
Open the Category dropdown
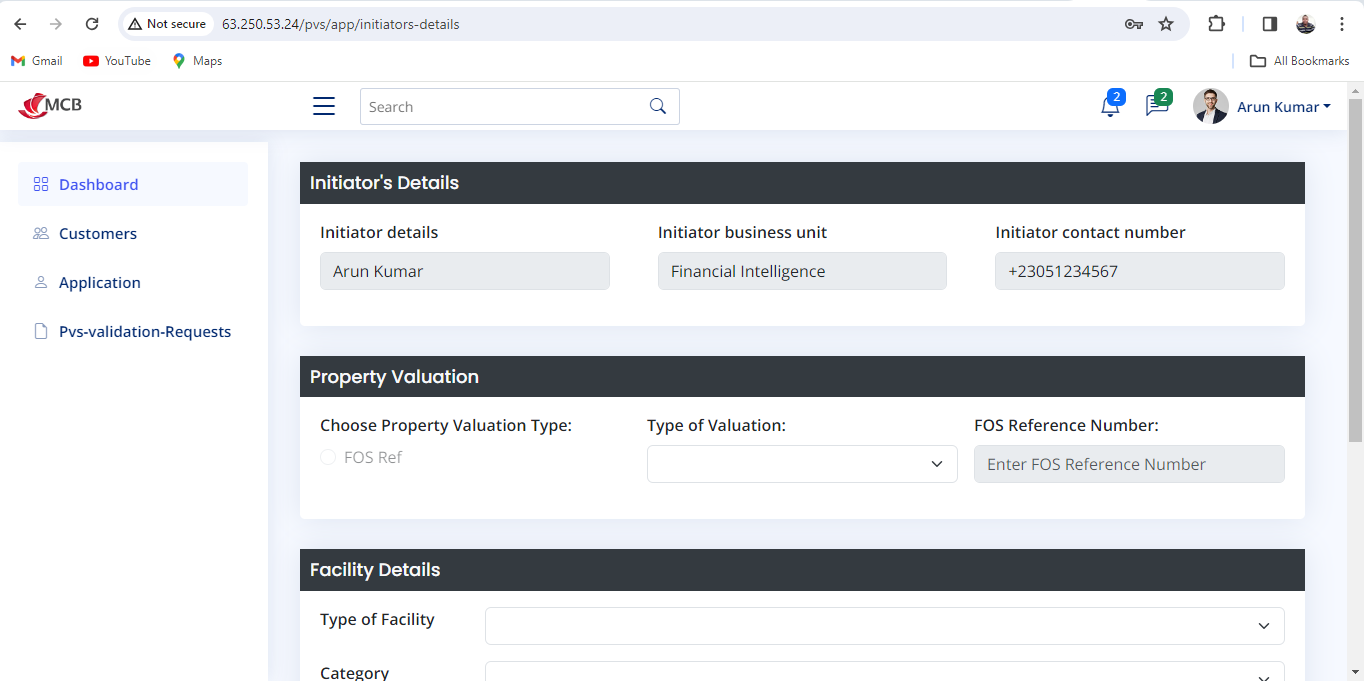click(885, 671)
